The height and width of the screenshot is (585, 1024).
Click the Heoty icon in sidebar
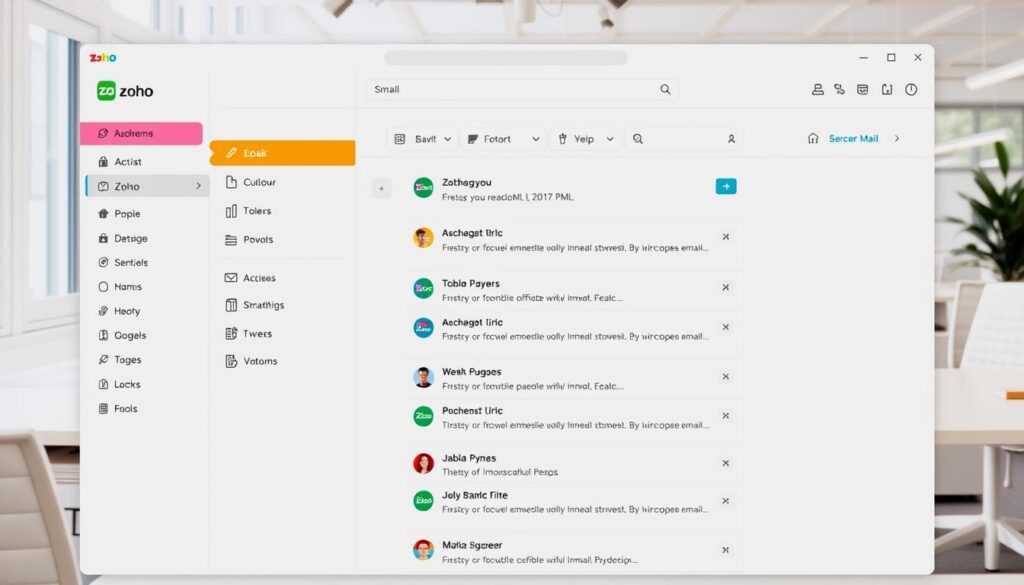pos(103,311)
